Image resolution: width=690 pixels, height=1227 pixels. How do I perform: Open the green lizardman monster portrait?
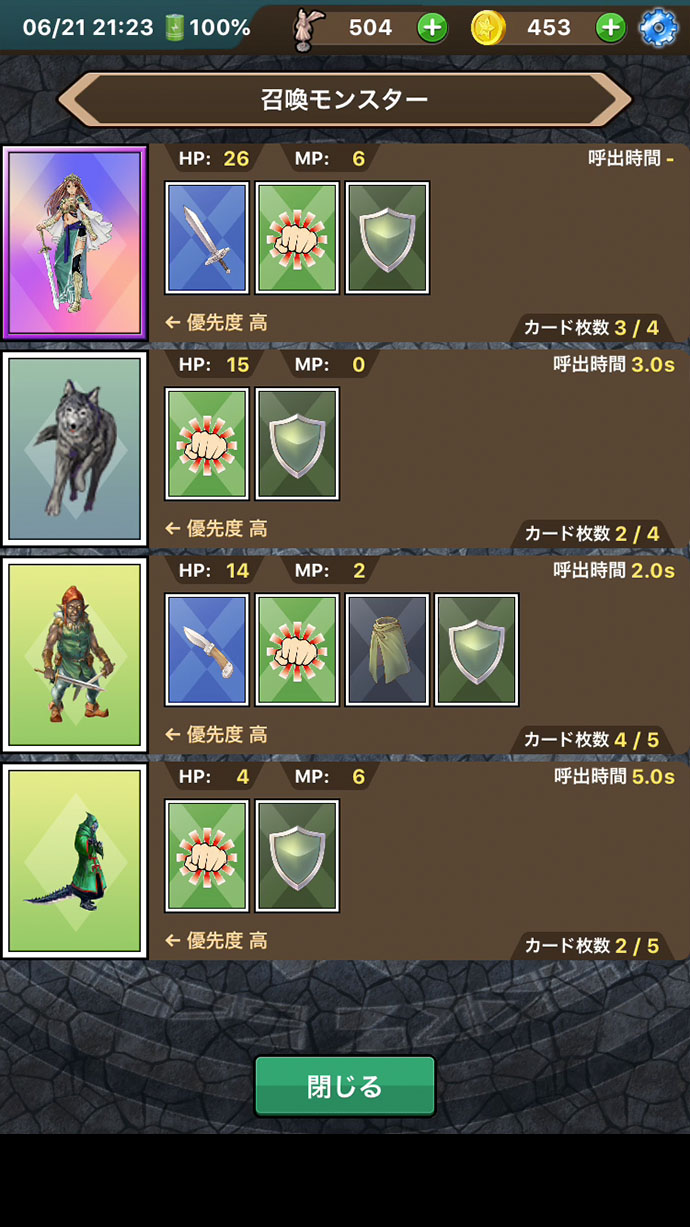click(x=75, y=861)
